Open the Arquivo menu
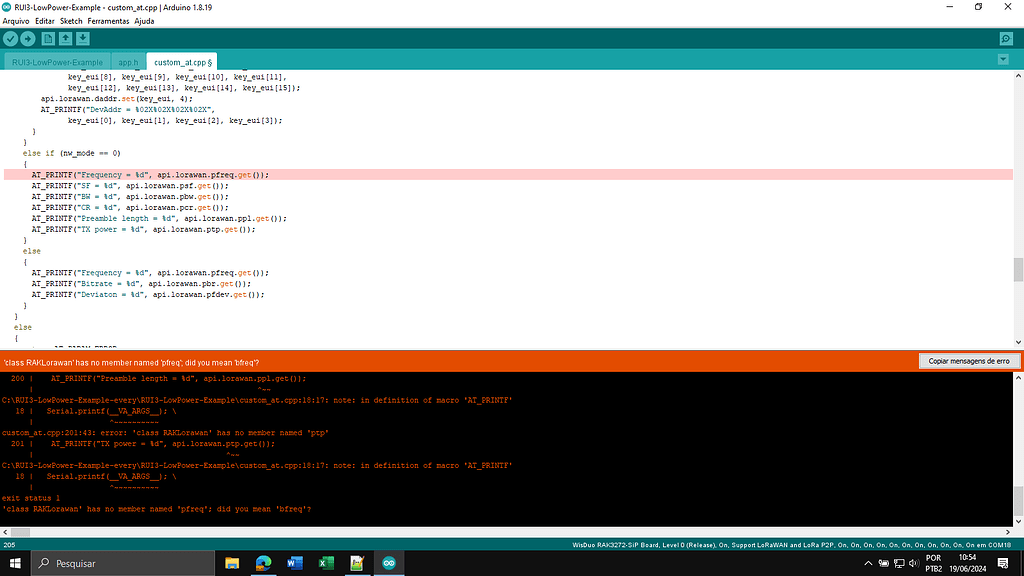The image size is (1024, 576). (x=16, y=20)
